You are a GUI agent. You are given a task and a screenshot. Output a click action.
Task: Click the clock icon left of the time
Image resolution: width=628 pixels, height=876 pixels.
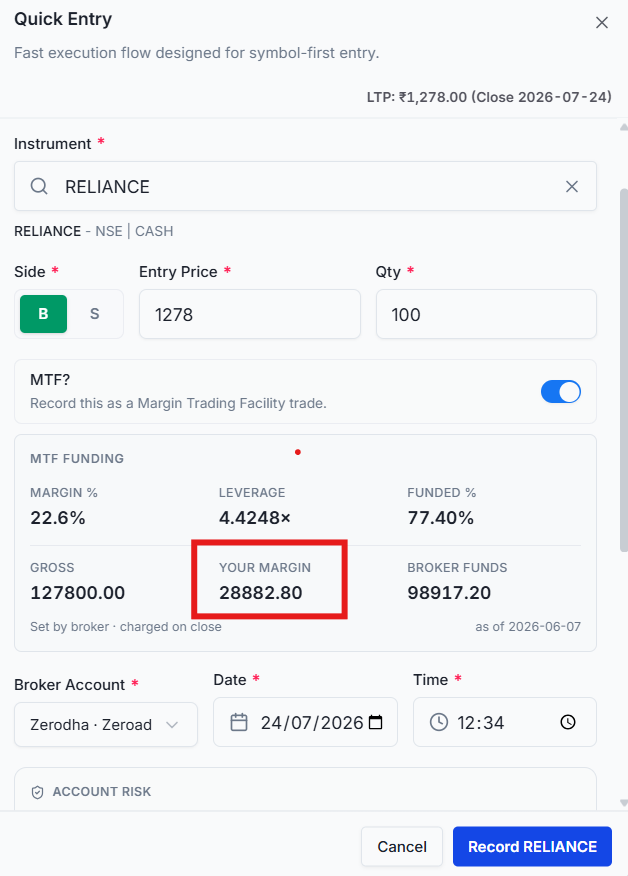[439, 722]
